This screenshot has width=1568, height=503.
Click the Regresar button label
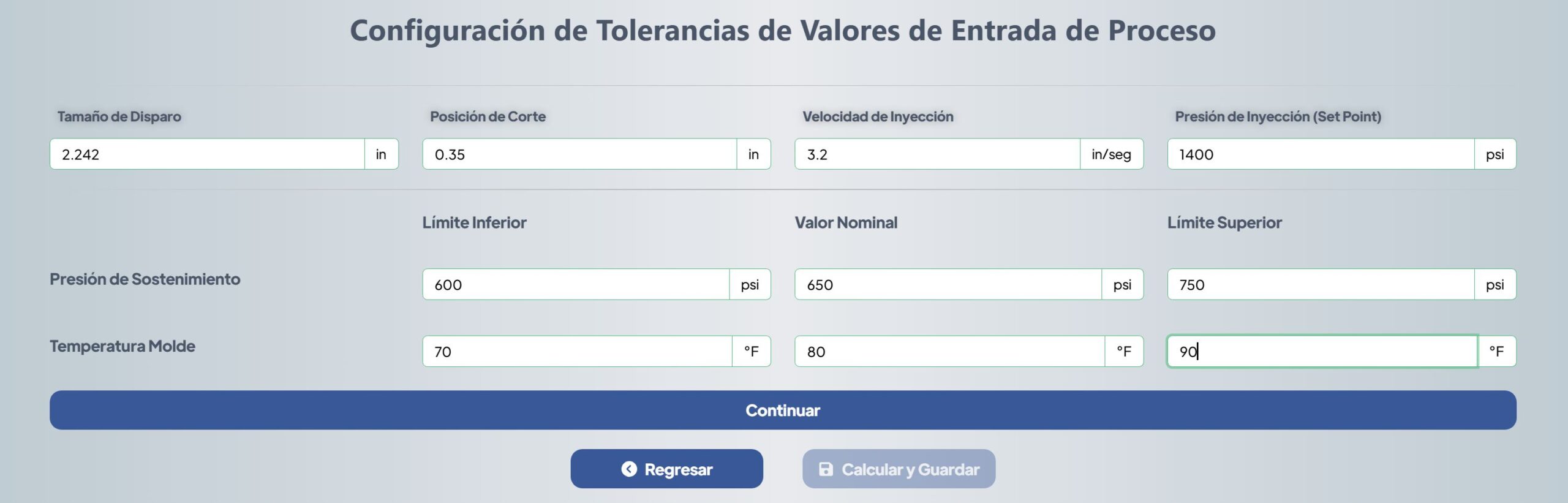point(678,469)
